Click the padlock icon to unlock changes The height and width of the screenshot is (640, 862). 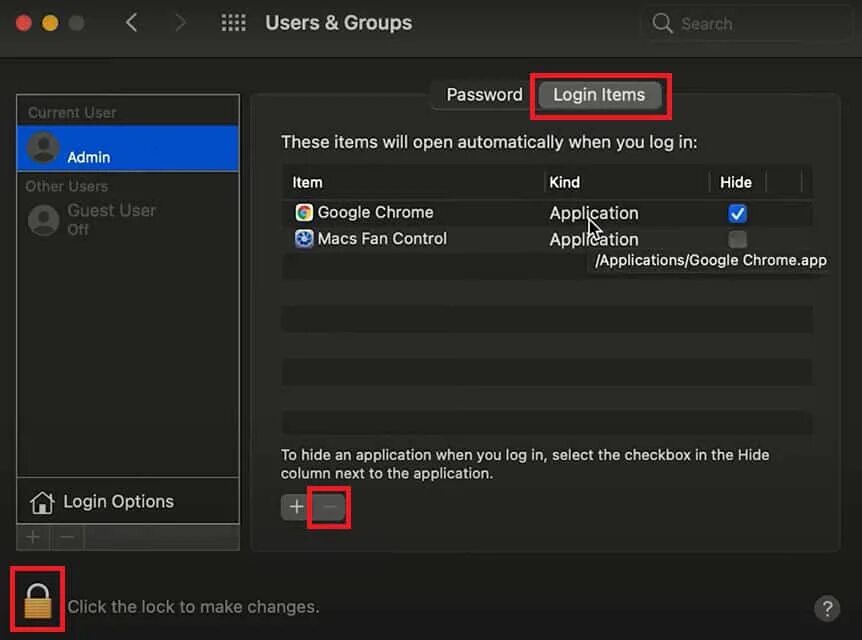[x=38, y=600]
